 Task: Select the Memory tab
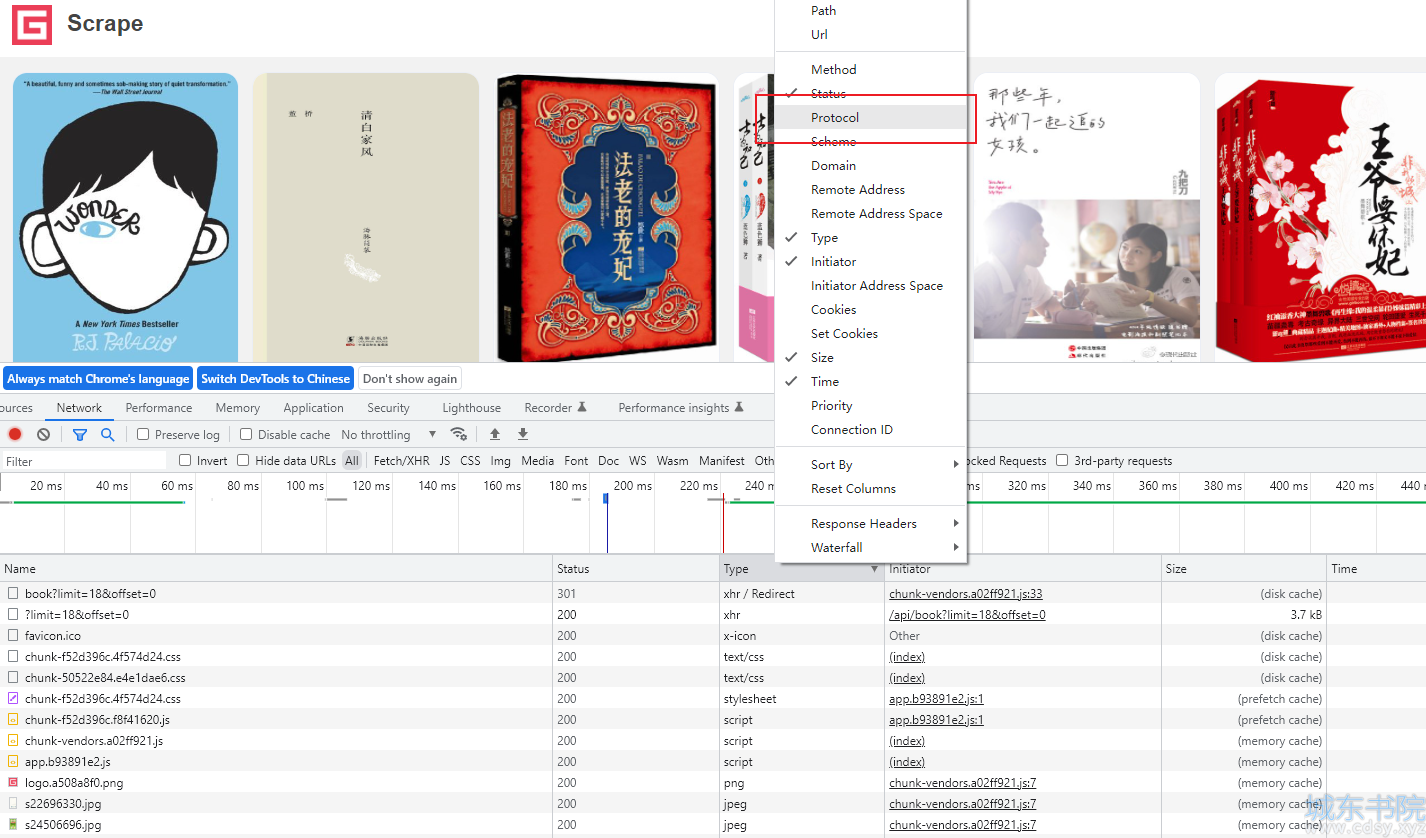tap(237, 407)
